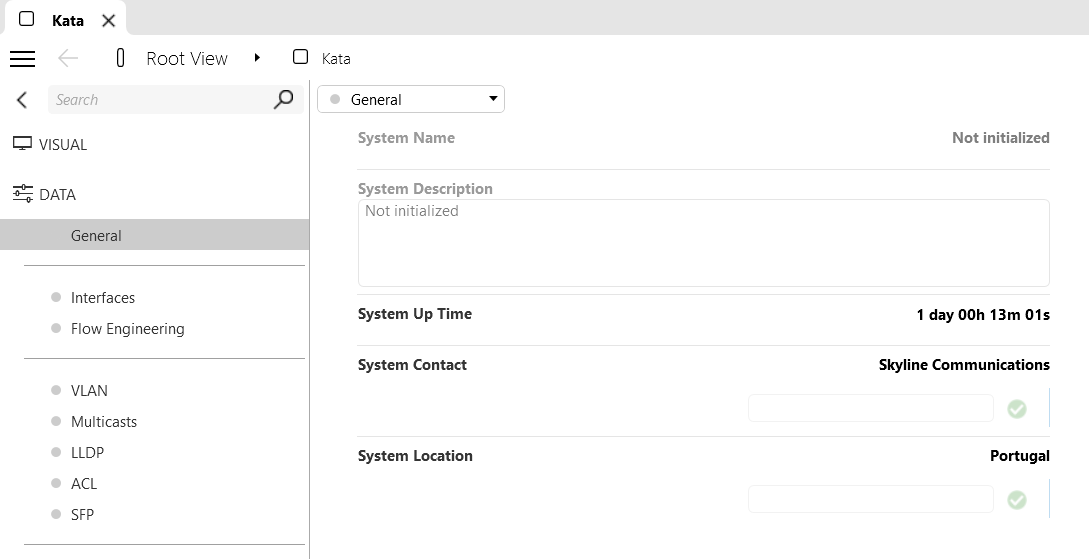This screenshot has height=559, width=1089.
Task: Open the DATA section
Action: 57,195
